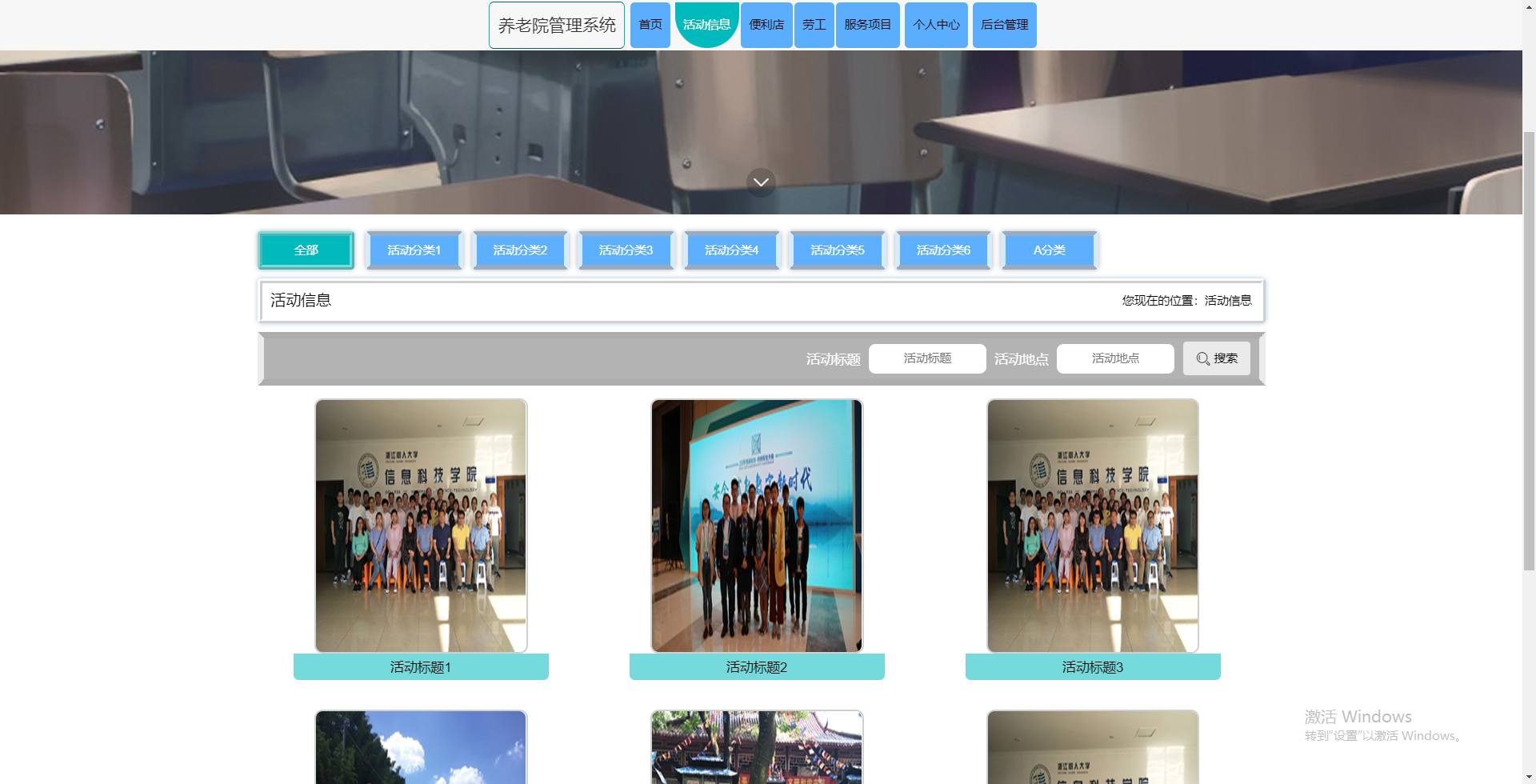The width and height of the screenshot is (1536, 784).
Task: Open the 便利店 section
Action: [766, 25]
